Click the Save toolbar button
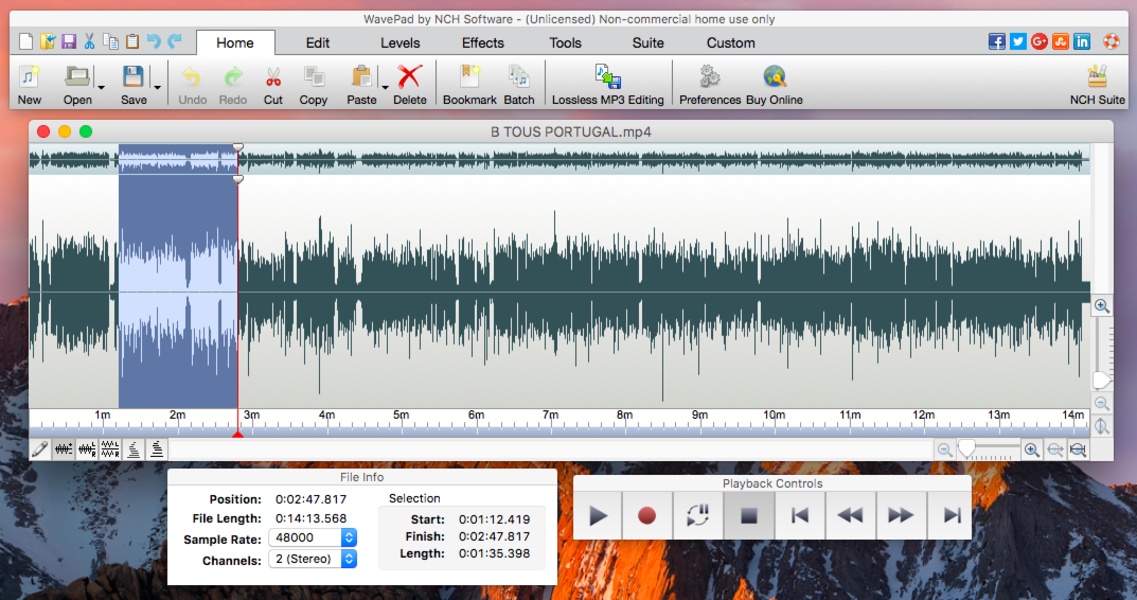This screenshot has width=1137, height=600. pos(133,84)
